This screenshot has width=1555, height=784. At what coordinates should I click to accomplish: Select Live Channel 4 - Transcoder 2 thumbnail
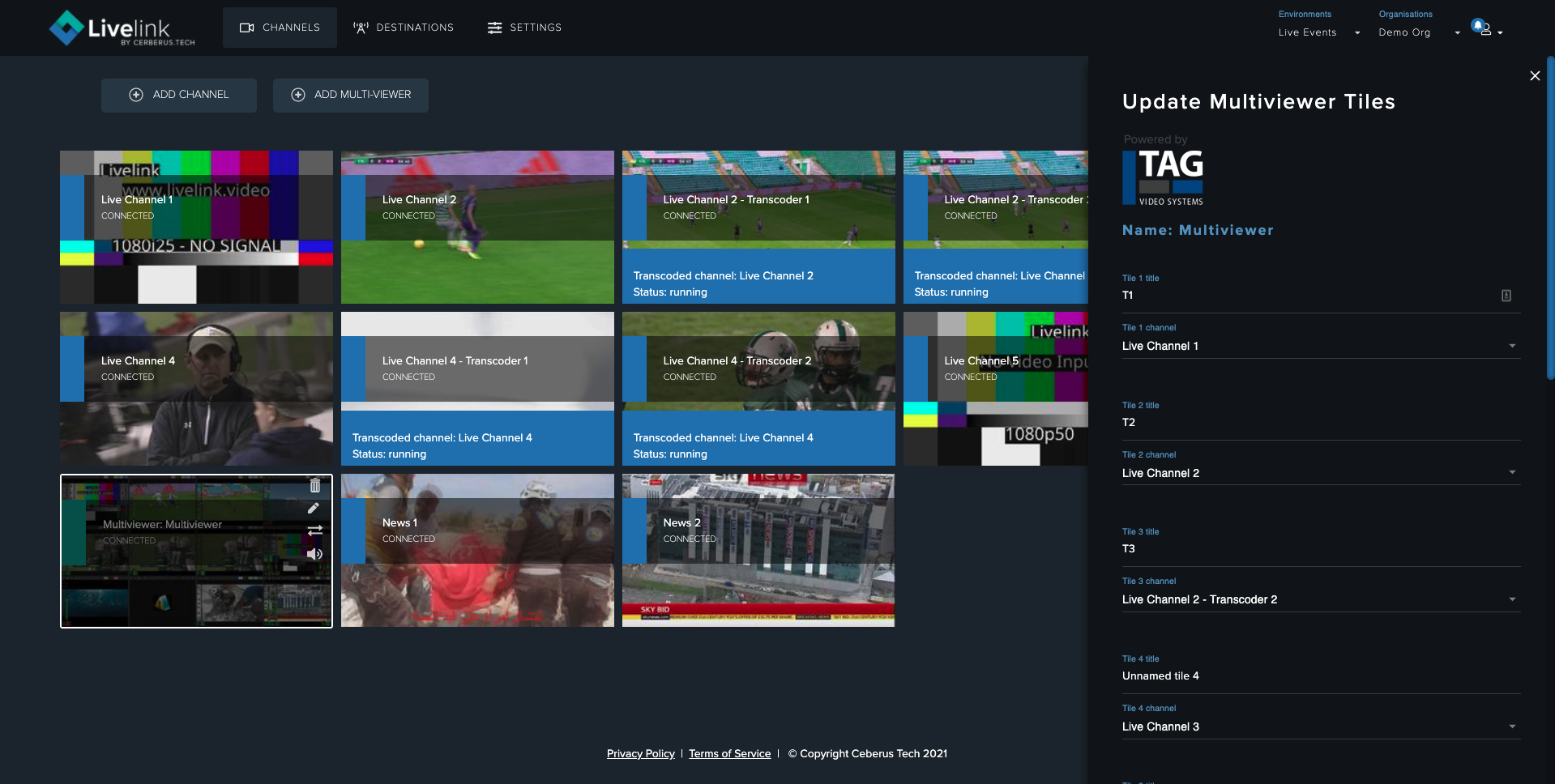[758, 389]
